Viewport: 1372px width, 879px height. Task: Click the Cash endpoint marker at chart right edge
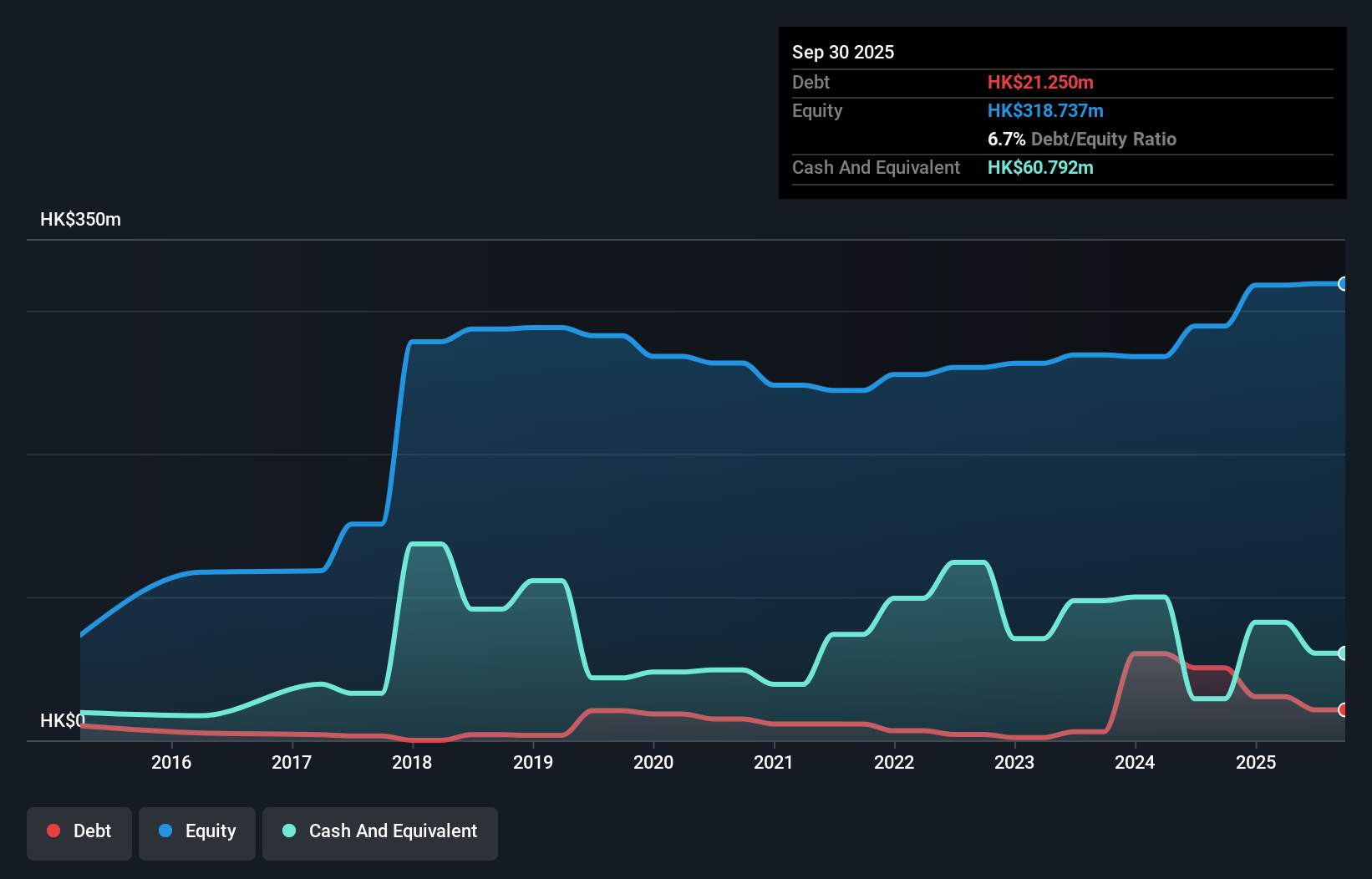pos(1344,653)
